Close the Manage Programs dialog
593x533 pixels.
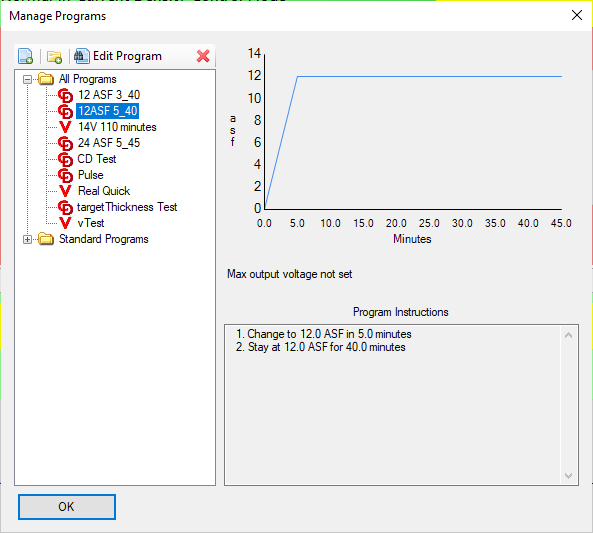[577, 16]
